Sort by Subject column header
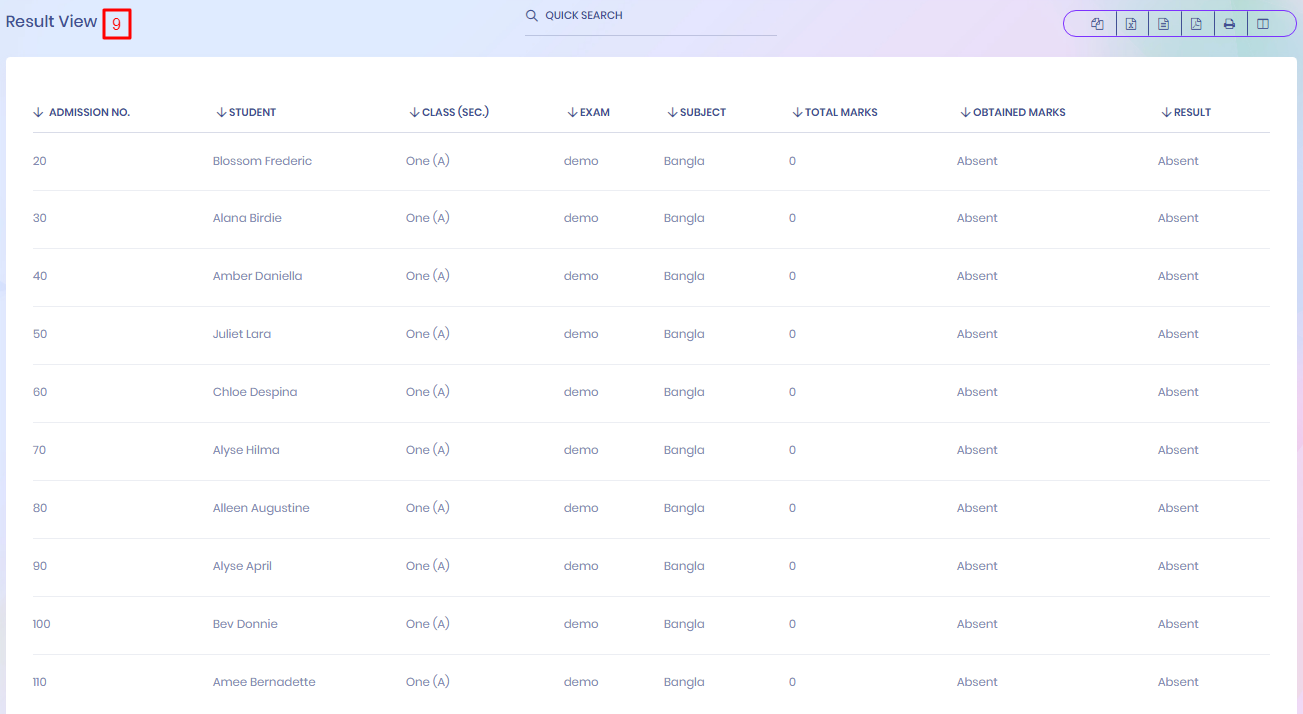The height and width of the screenshot is (714, 1303). click(x=702, y=112)
